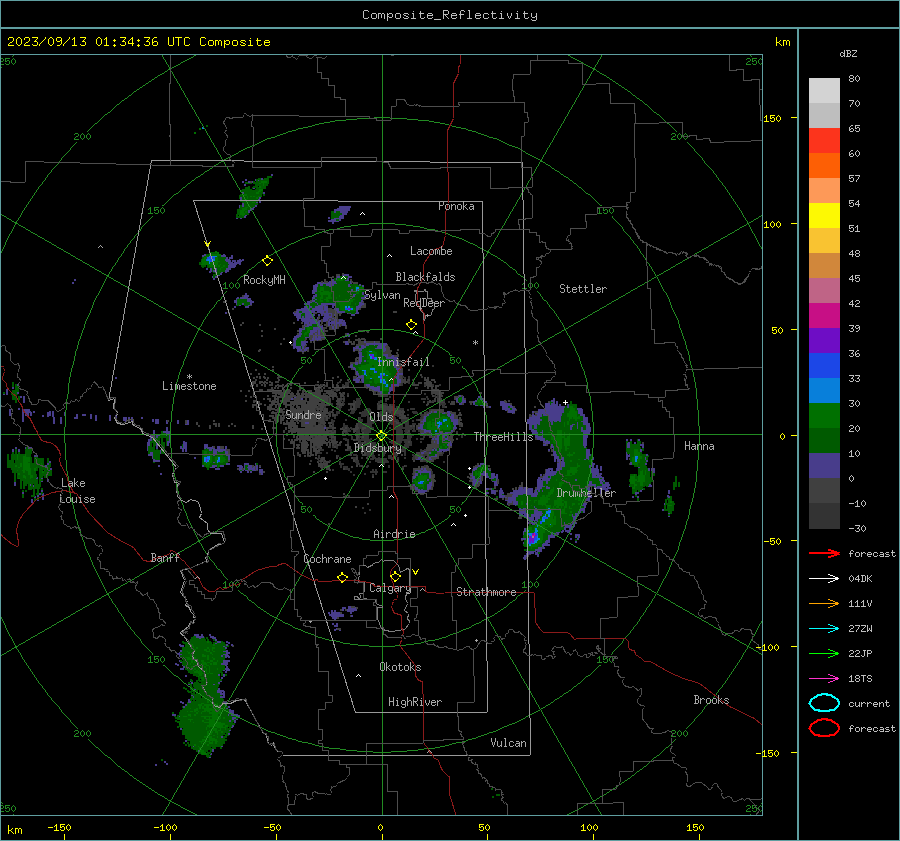Click the dBZ scale heading
Image resolution: width=900 pixels, height=841 pixels.
tap(848, 53)
